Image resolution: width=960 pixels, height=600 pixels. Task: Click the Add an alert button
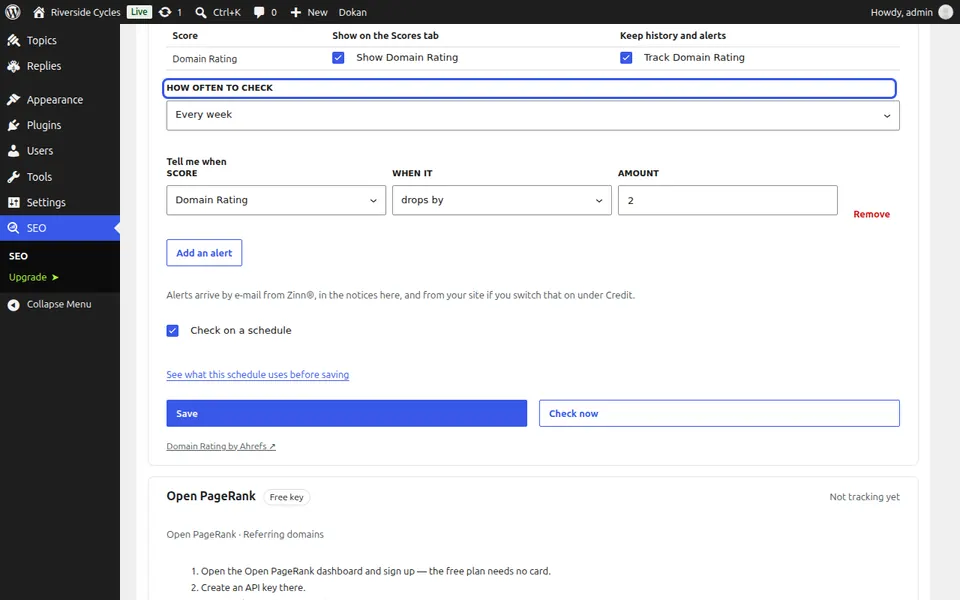tap(204, 253)
